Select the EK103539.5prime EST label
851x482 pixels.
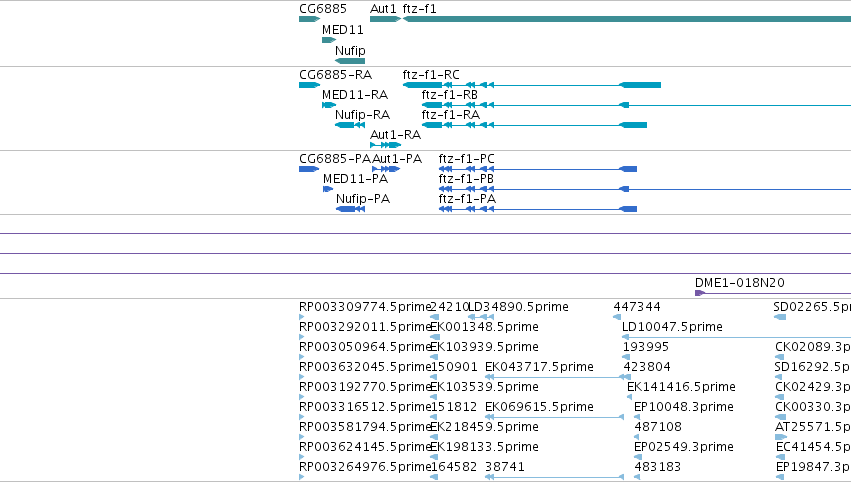click(484, 387)
